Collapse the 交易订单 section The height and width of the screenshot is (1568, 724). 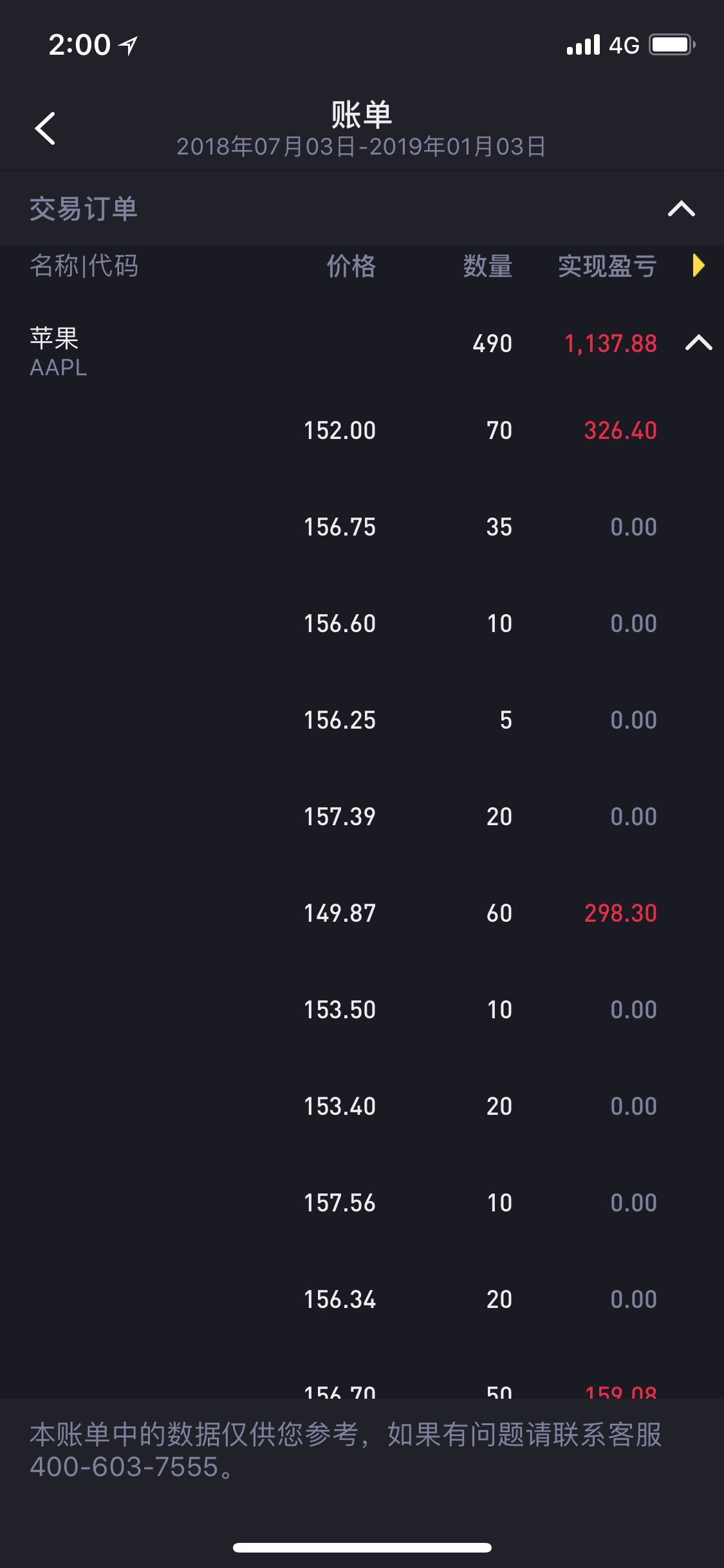point(681,209)
